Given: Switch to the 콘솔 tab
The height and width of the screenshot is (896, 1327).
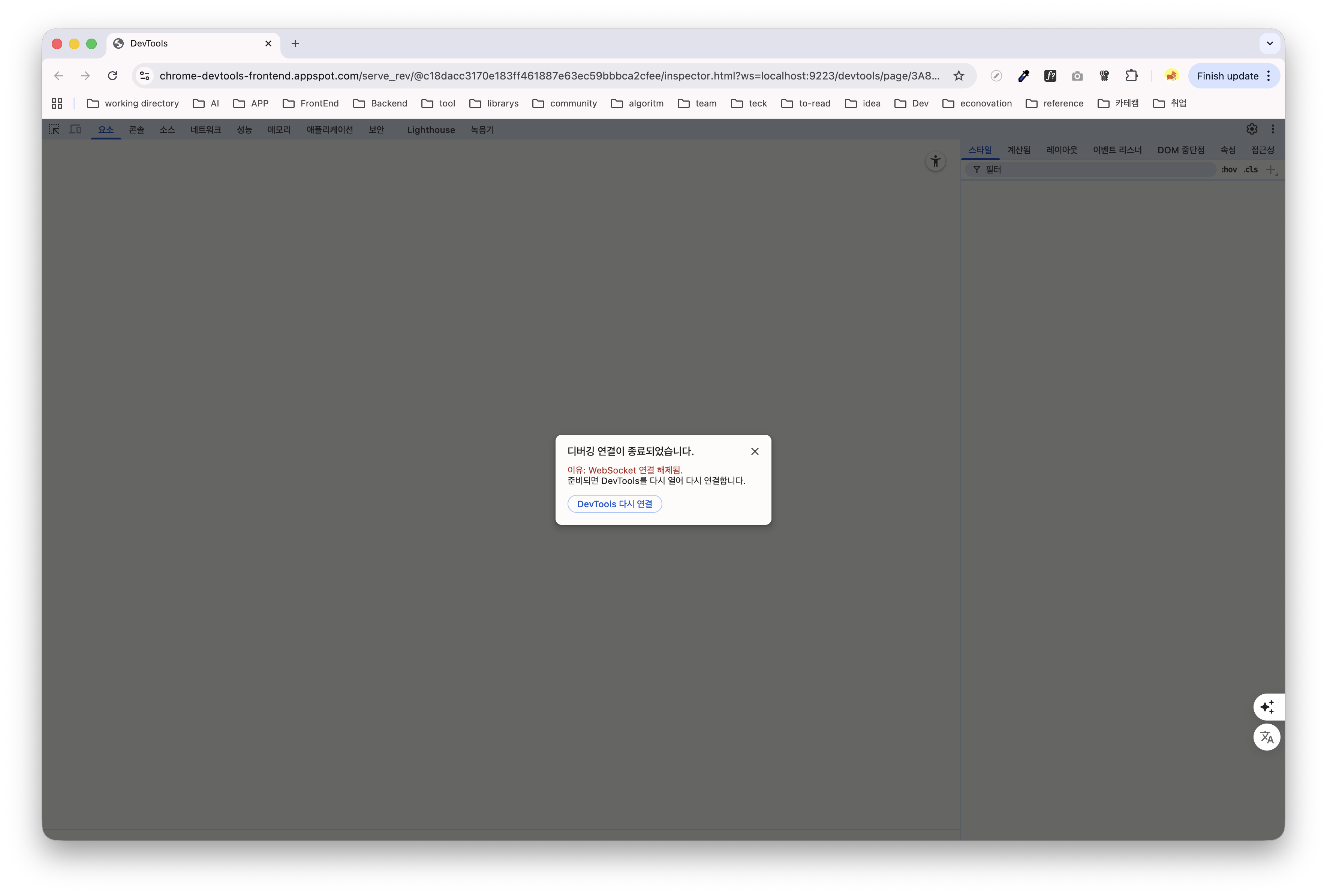Looking at the screenshot, I should tap(136, 130).
